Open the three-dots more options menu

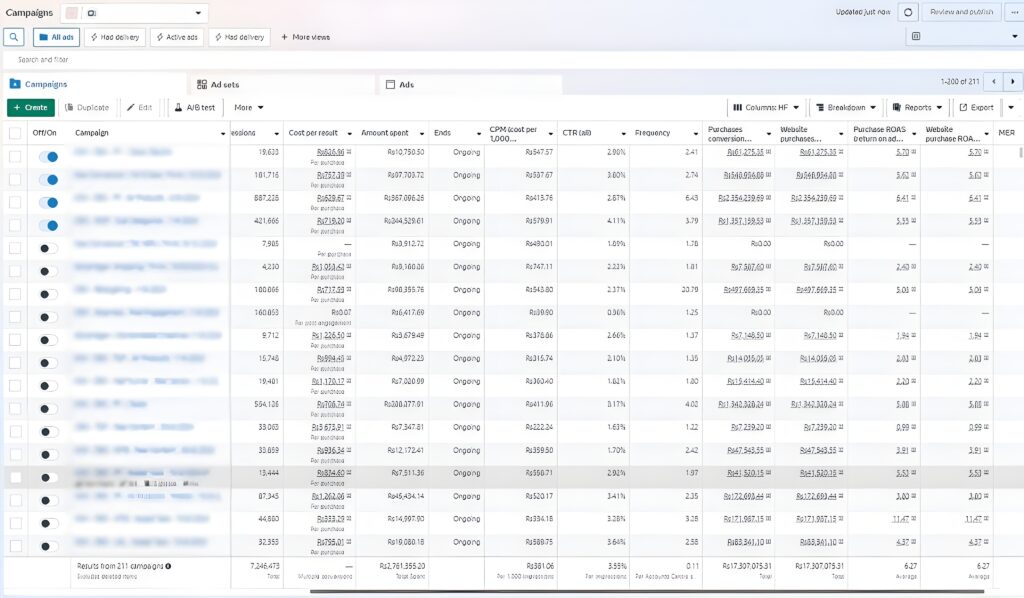(1014, 12)
